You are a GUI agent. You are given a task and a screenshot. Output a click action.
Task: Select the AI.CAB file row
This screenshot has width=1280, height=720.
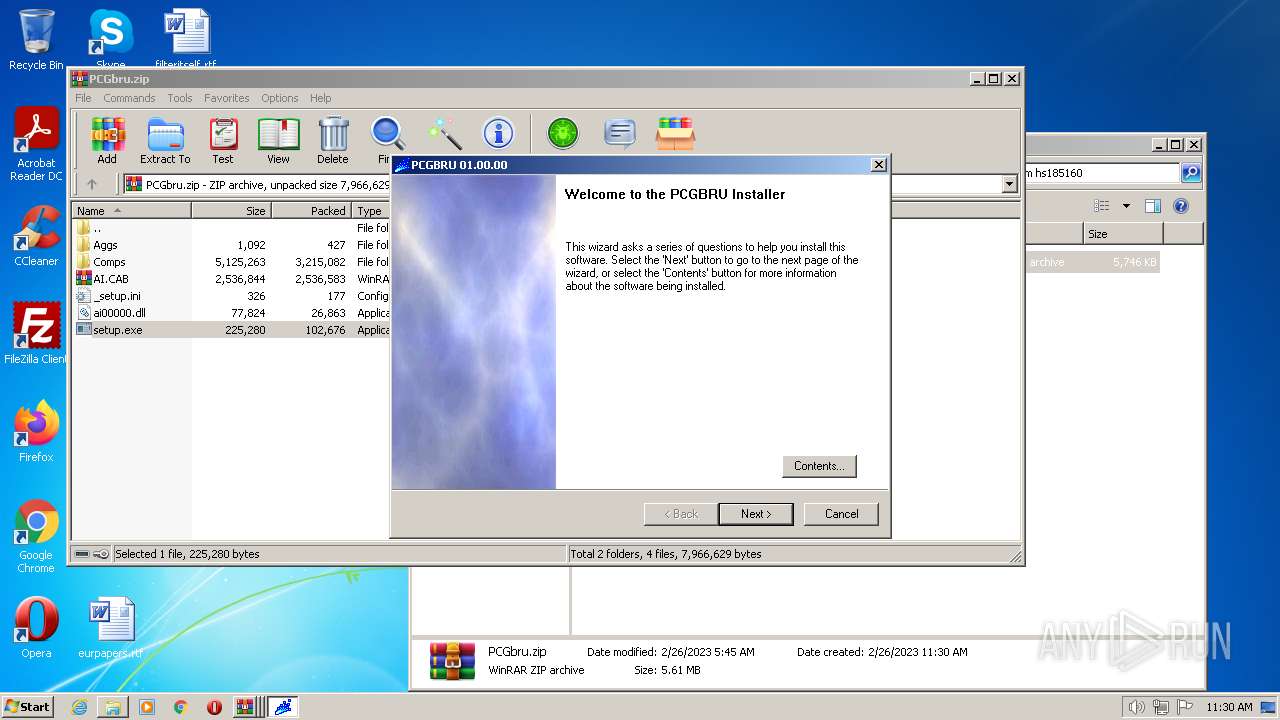(x=232, y=279)
